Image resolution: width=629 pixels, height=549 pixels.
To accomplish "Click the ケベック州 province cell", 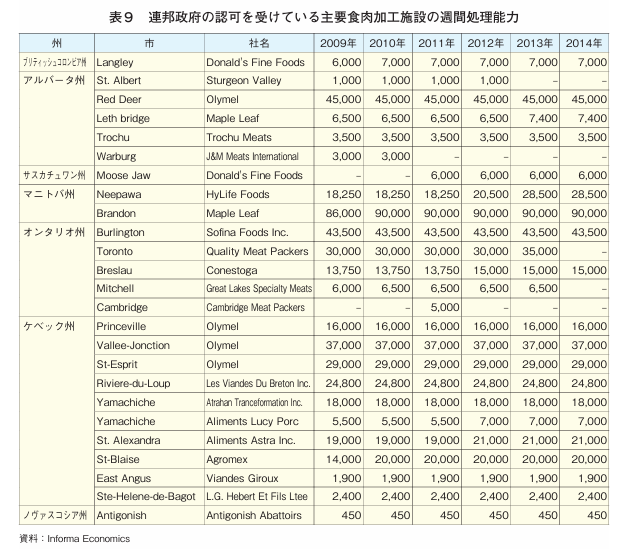I will point(57,411).
